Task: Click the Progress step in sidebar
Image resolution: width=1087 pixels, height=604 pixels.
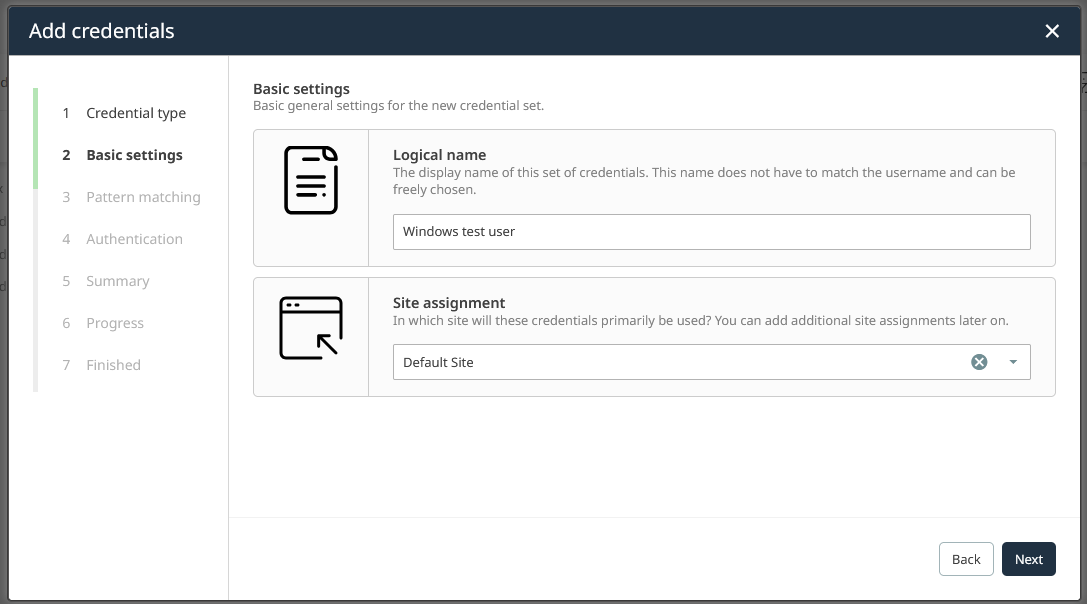Action: (115, 323)
